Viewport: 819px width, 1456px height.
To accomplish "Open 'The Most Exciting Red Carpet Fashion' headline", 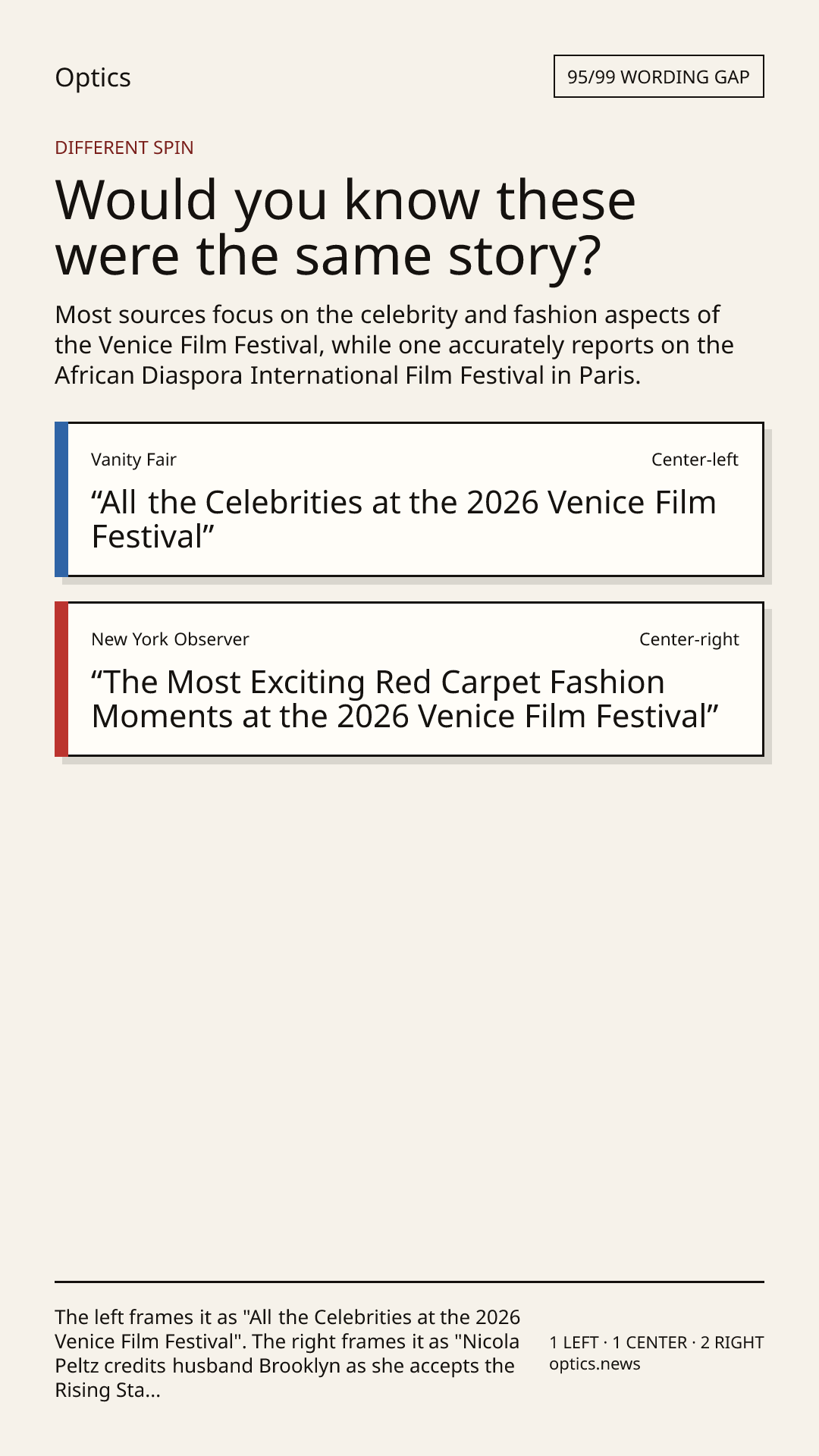I will coord(405,699).
